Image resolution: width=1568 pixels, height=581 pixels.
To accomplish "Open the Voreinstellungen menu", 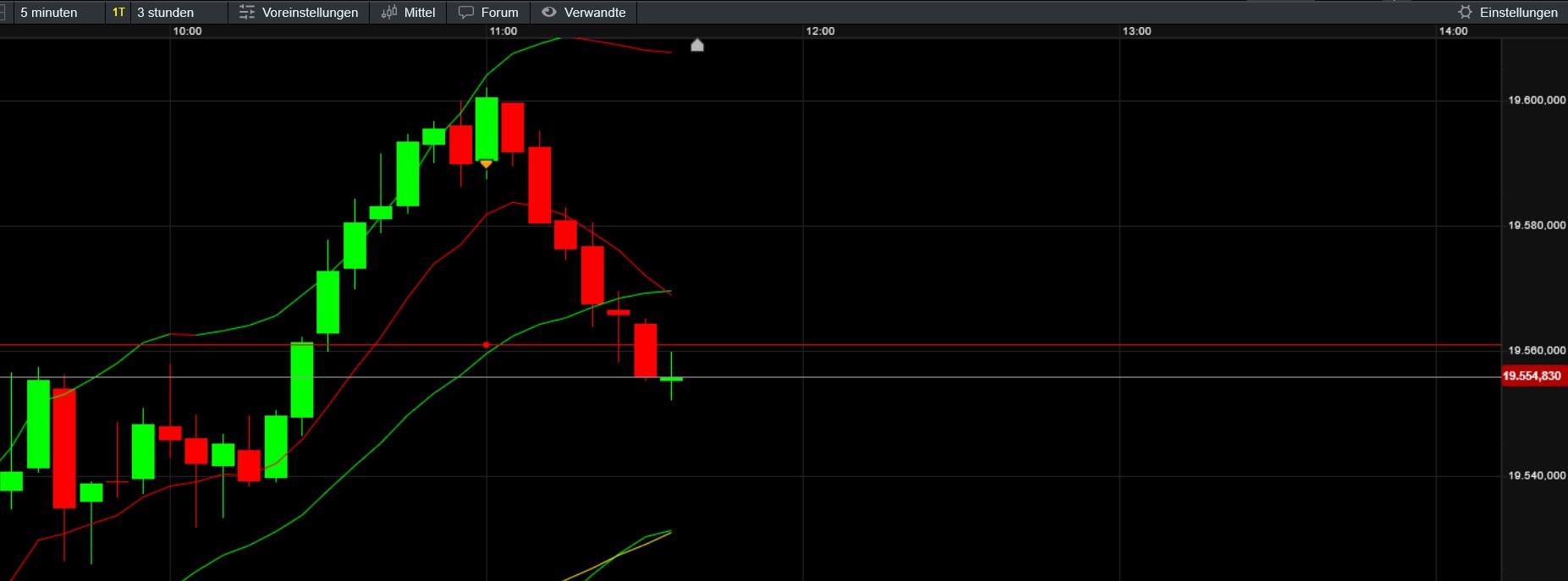I will (x=299, y=12).
